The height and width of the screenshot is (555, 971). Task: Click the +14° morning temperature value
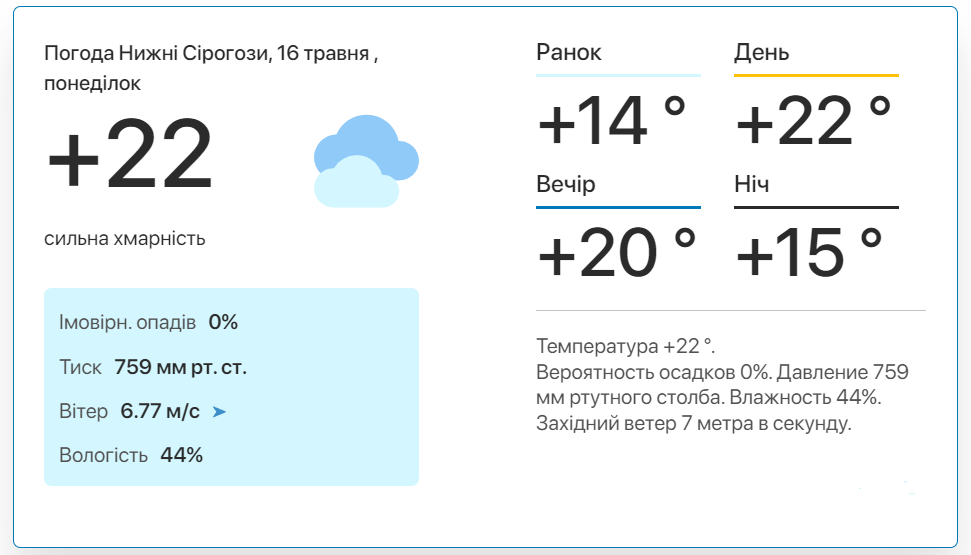point(612,121)
